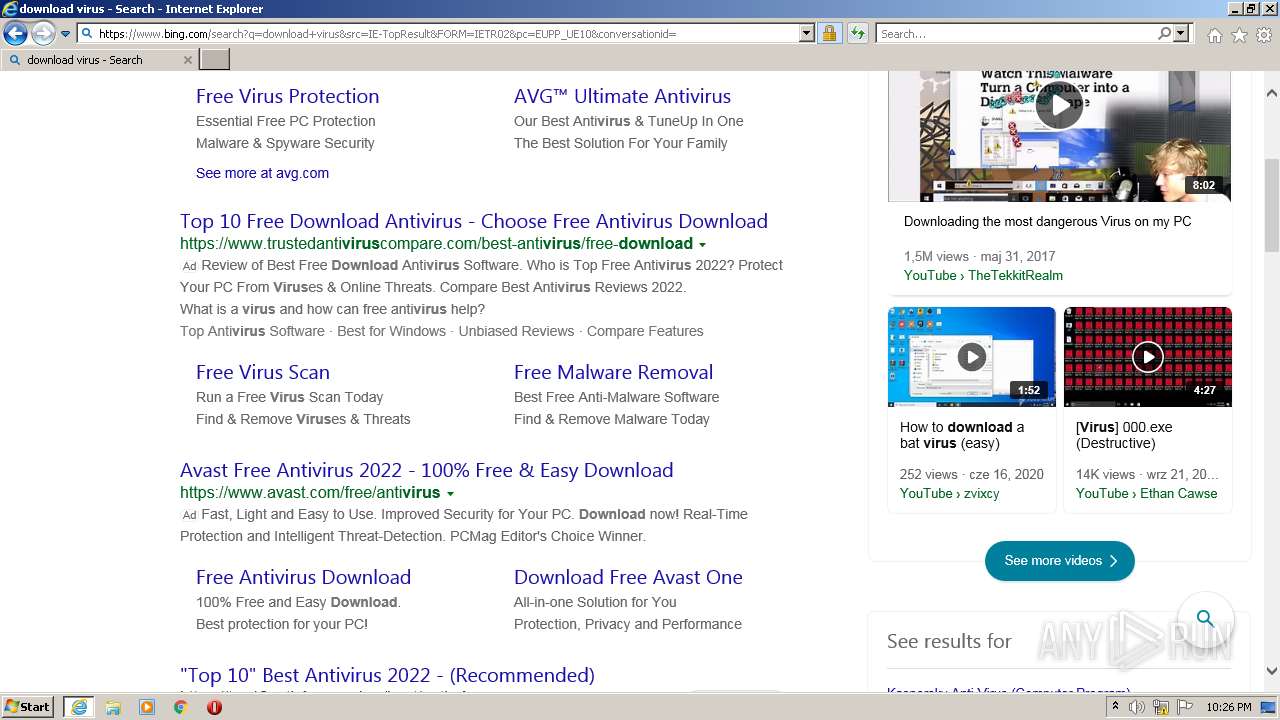Screen dimensions: 1280x720
Task: Open 'How to download a bat virus' title
Action: [x=962, y=435]
